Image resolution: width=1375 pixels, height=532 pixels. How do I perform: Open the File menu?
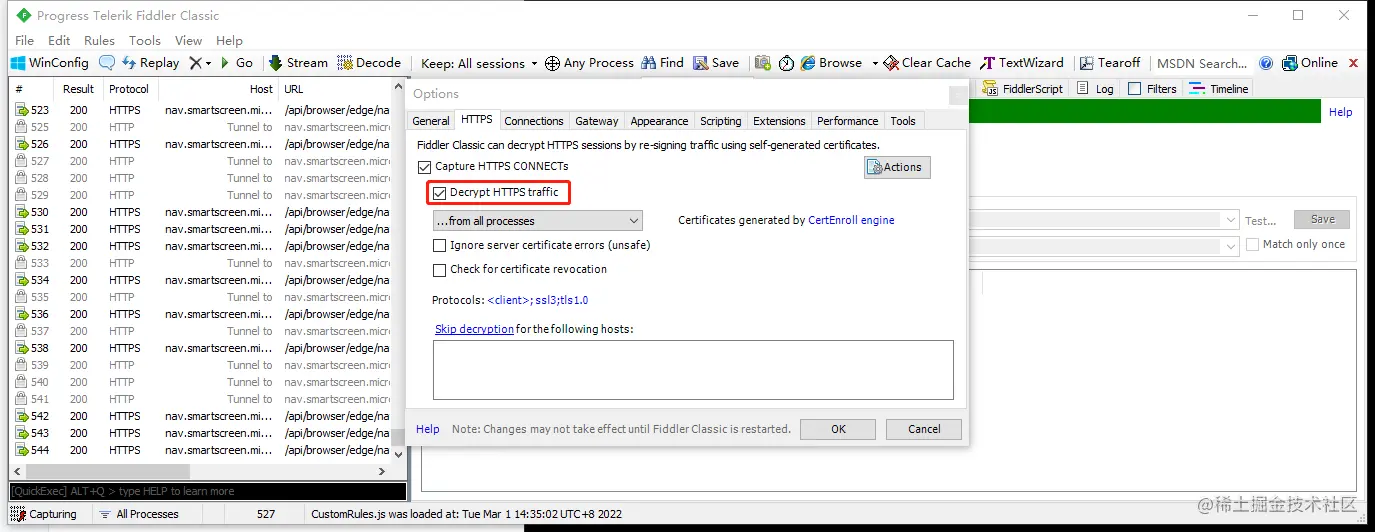[25, 41]
